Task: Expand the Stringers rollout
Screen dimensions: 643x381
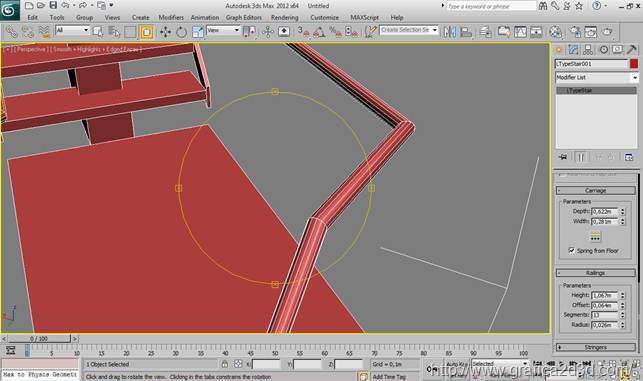Action: click(x=595, y=347)
